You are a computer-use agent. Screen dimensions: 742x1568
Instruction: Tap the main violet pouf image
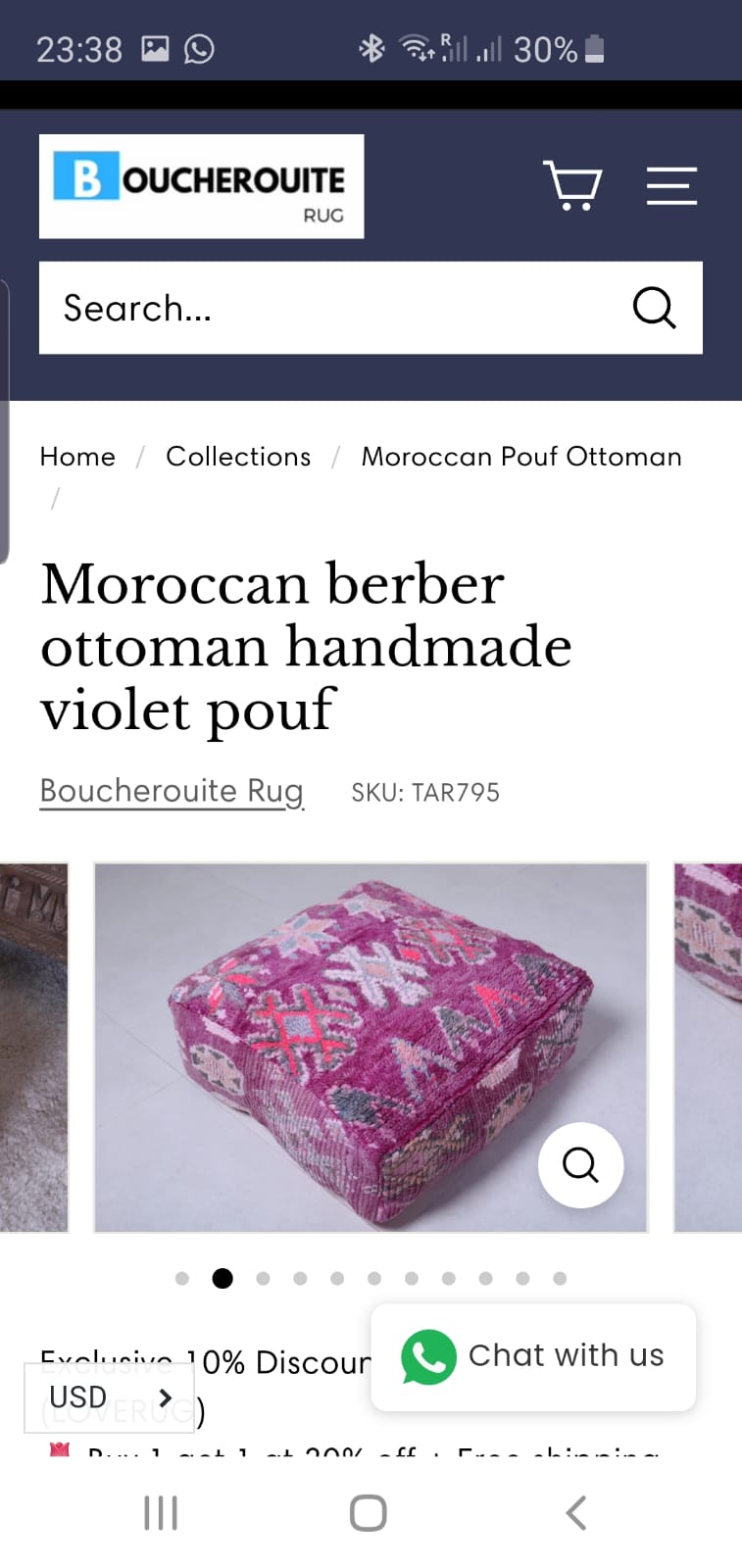371,1047
